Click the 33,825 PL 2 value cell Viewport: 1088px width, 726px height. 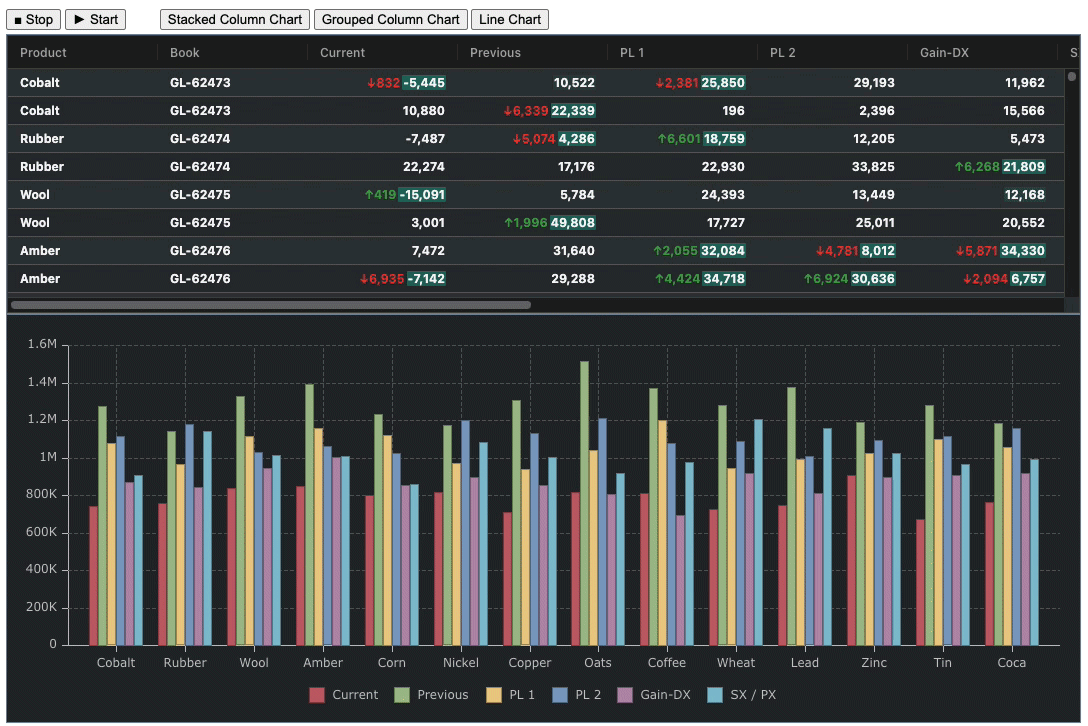point(832,167)
